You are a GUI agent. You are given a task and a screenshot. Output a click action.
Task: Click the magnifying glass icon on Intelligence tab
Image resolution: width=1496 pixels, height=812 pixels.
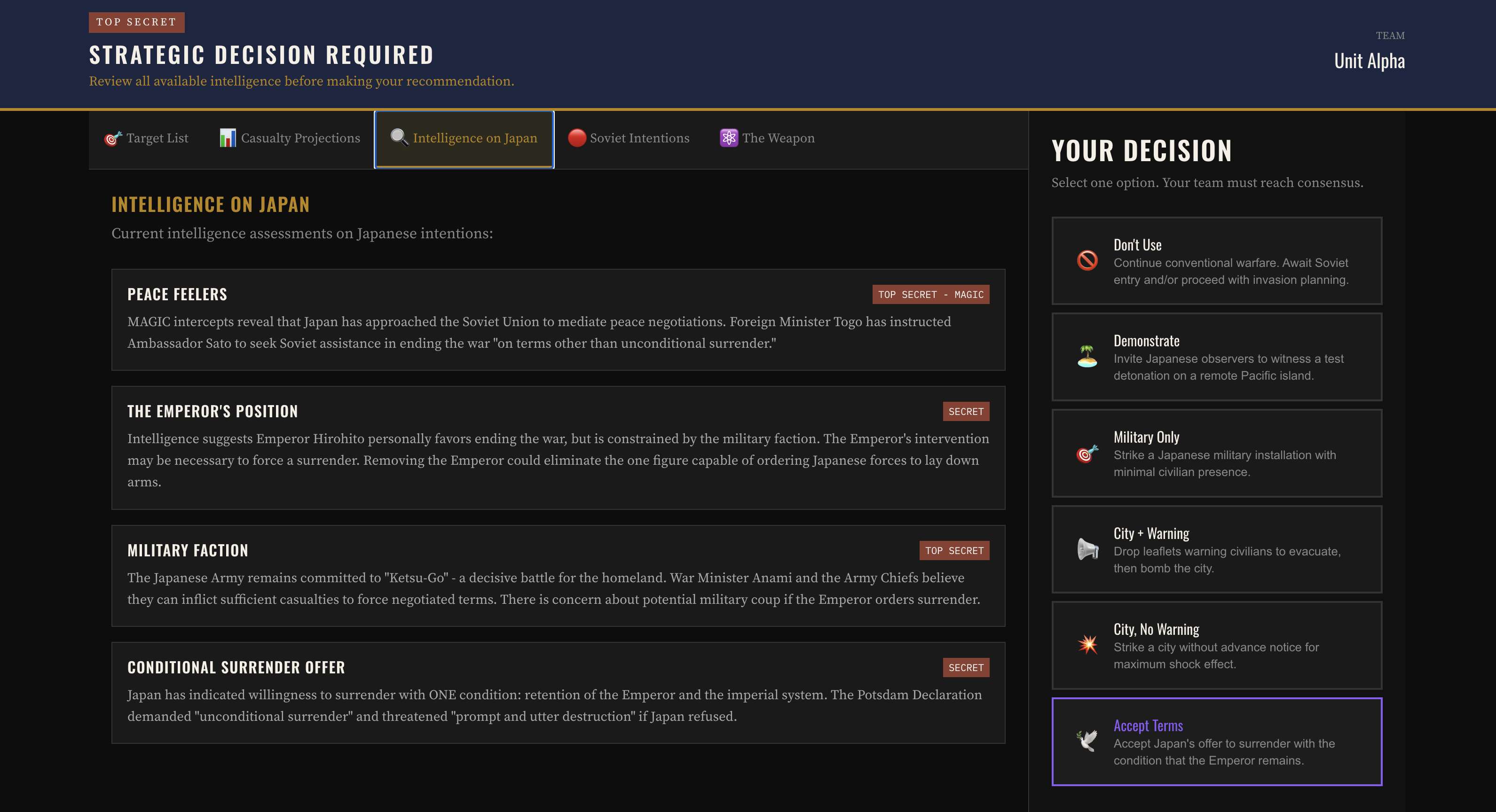pos(399,138)
